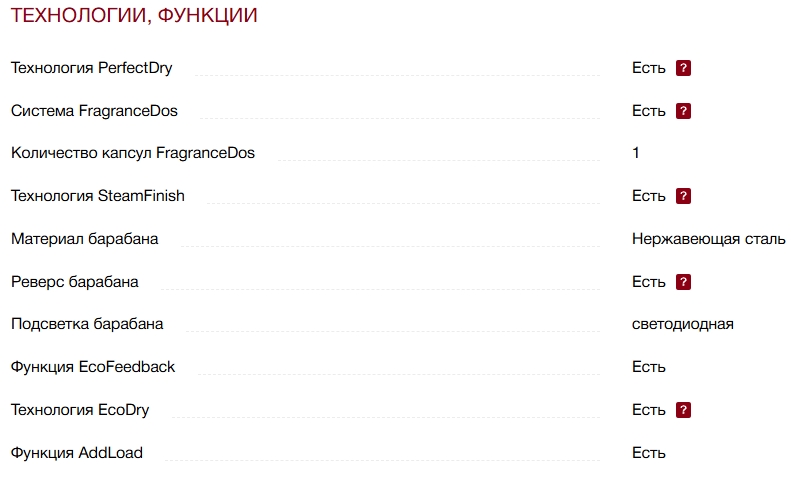This screenshot has width=791, height=486.
Task: Show hint for Технология SteamFinish
Action: tap(684, 196)
